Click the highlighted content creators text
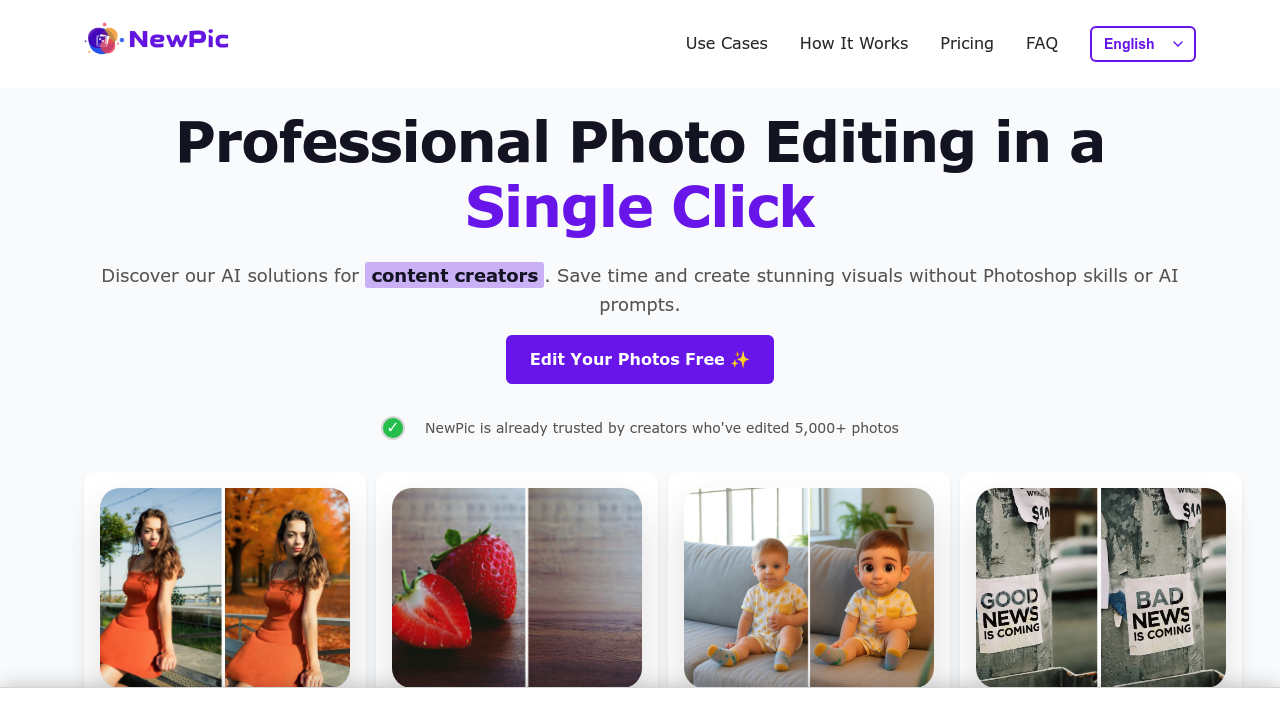This screenshot has height=720, width=1280. point(454,275)
